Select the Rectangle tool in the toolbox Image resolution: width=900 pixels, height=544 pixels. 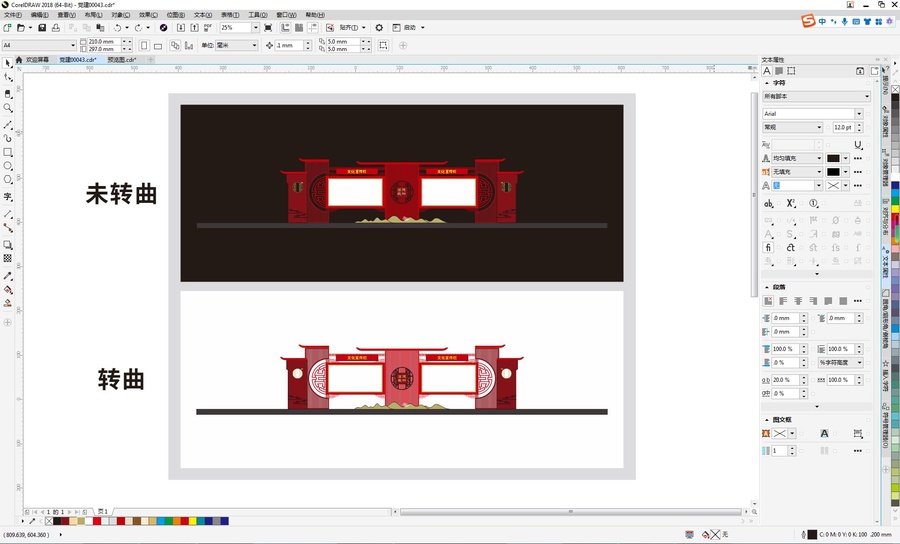pyautogui.click(x=7, y=152)
